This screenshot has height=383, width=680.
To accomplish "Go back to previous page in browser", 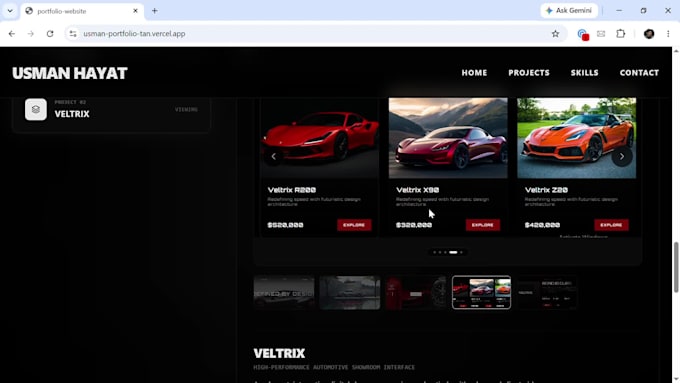I will (x=12, y=34).
